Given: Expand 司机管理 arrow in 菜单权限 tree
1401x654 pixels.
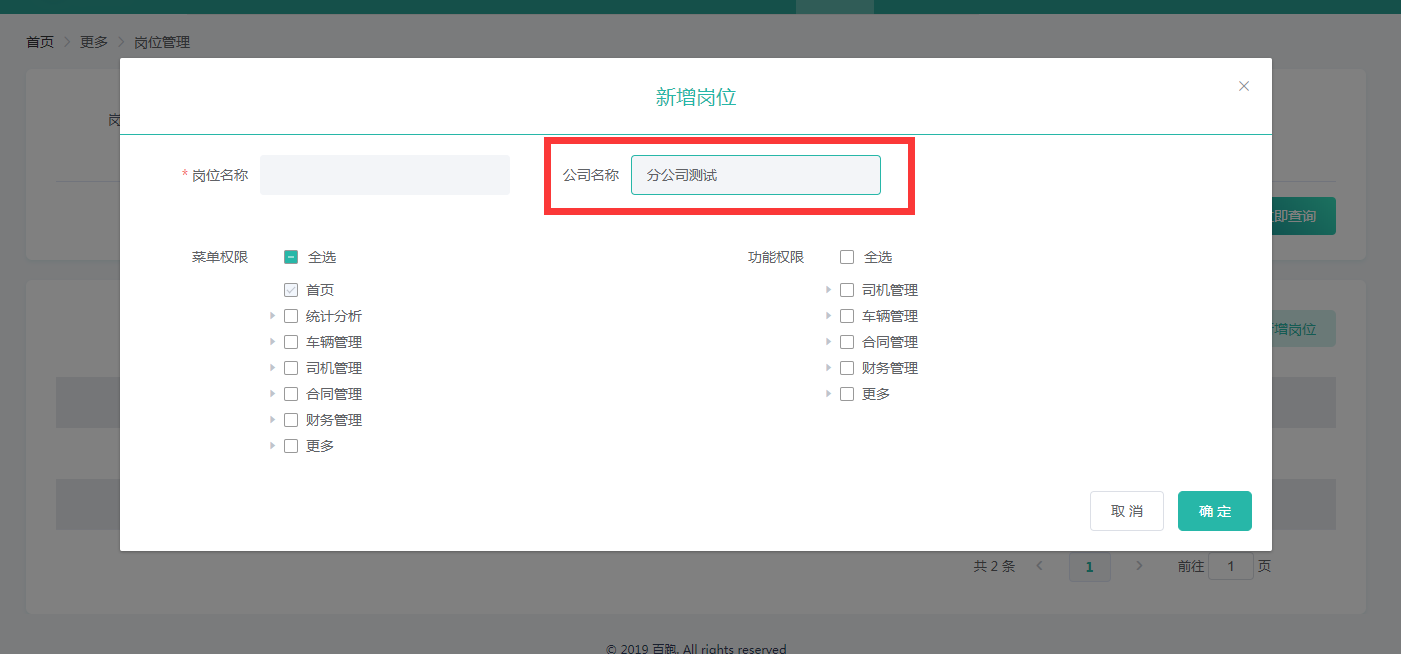Looking at the screenshot, I should [x=272, y=368].
